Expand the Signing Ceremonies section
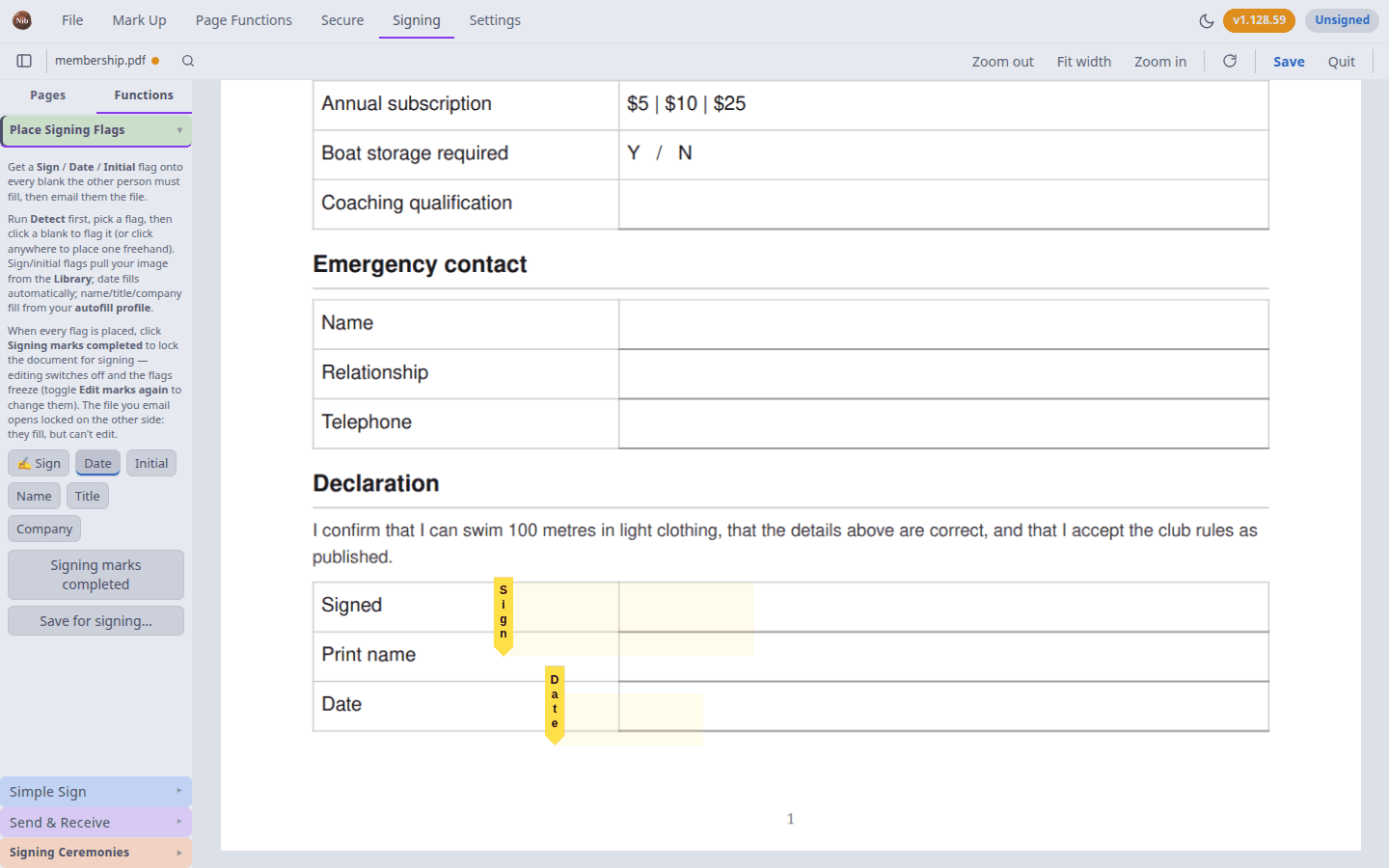The width and height of the screenshot is (1389, 868). pyautogui.click(x=95, y=853)
